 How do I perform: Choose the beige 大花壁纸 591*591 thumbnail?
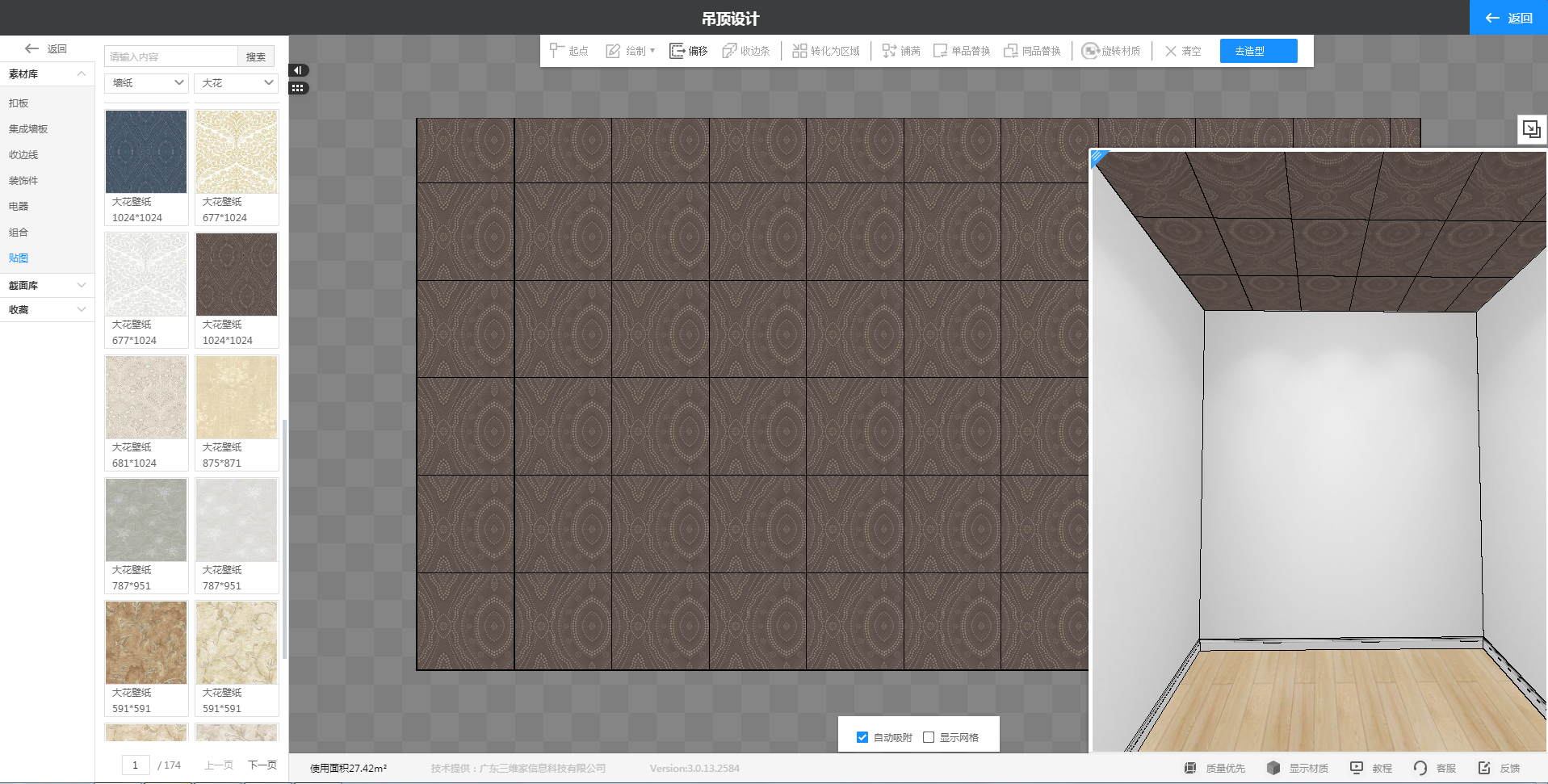(237, 643)
